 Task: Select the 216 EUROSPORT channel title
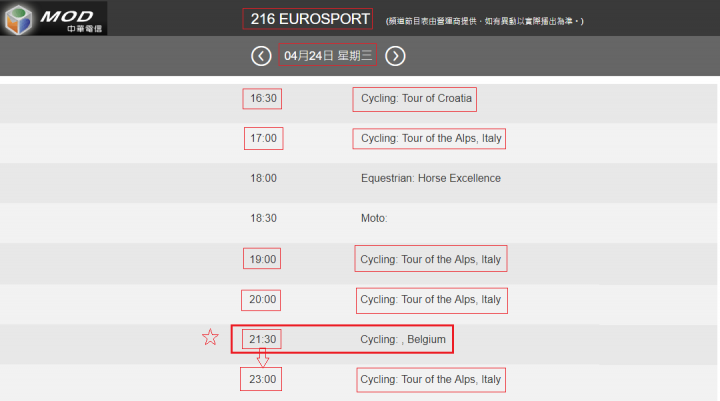(x=309, y=19)
